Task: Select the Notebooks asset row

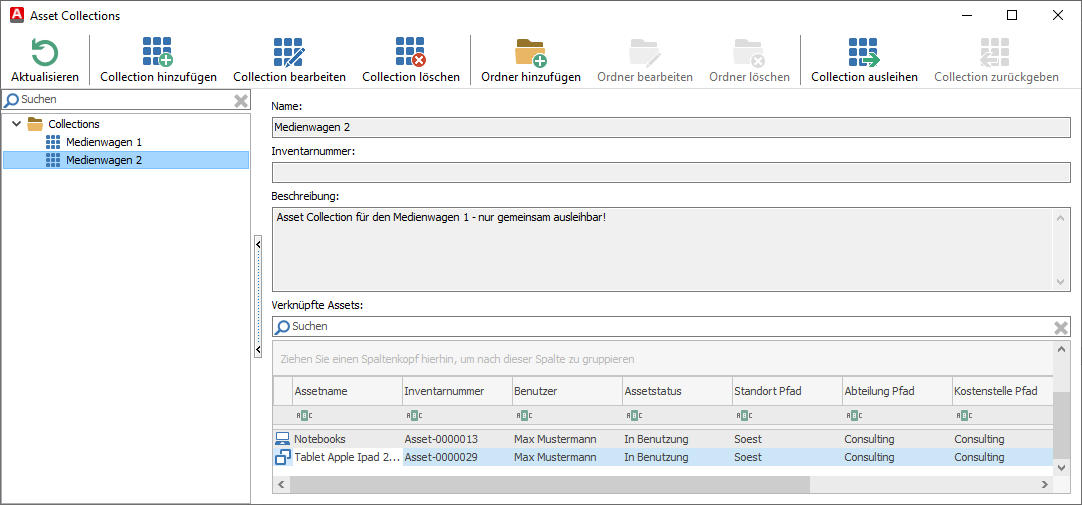Action: click(x=320, y=439)
